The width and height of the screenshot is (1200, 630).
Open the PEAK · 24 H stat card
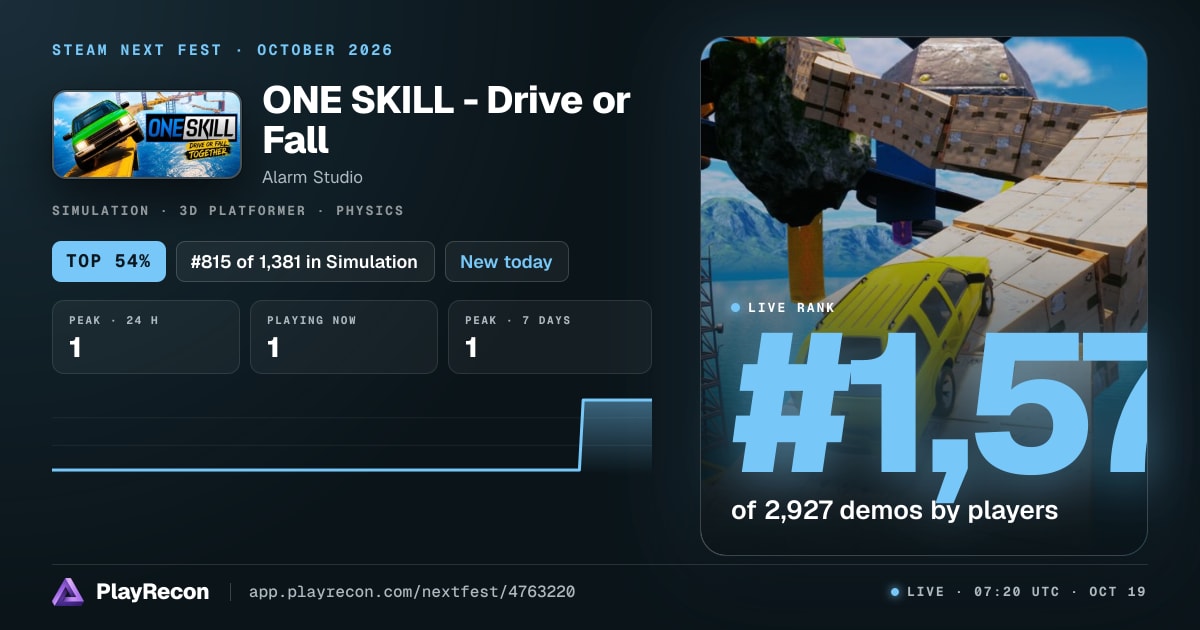[x=146, y=337]
